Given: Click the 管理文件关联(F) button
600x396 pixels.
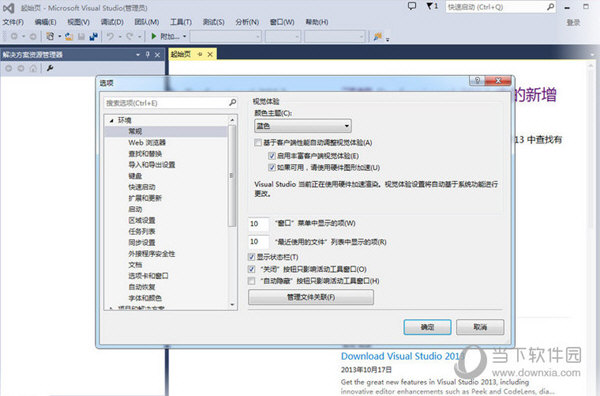Looking at the screenshot, I should [x=311, y=297].
